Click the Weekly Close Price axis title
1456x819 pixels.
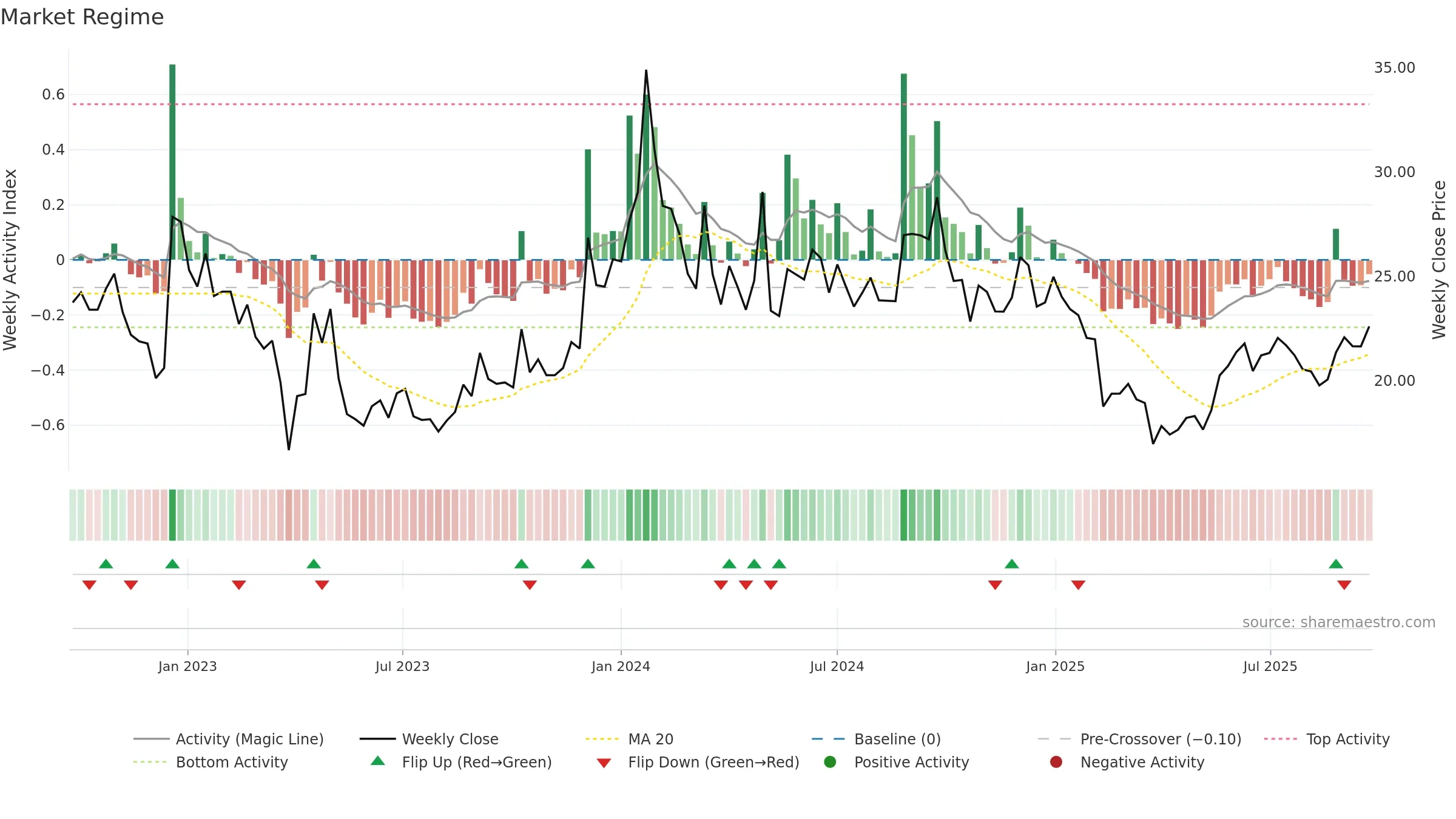[x=1439, y=260]
